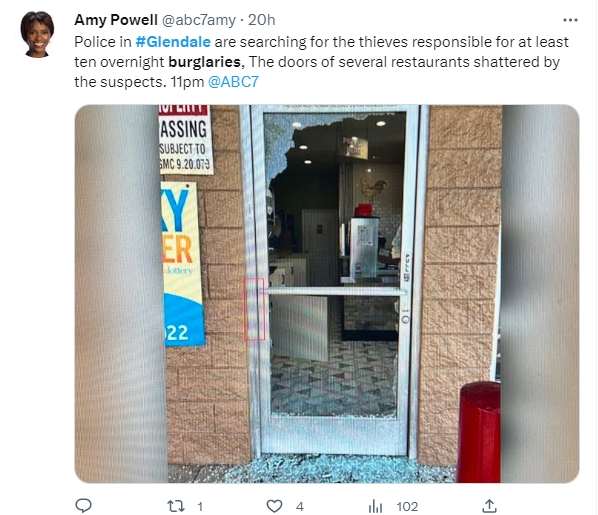
Task: Open Amy Powell's profile picture
Action: [x=37, y=34]
